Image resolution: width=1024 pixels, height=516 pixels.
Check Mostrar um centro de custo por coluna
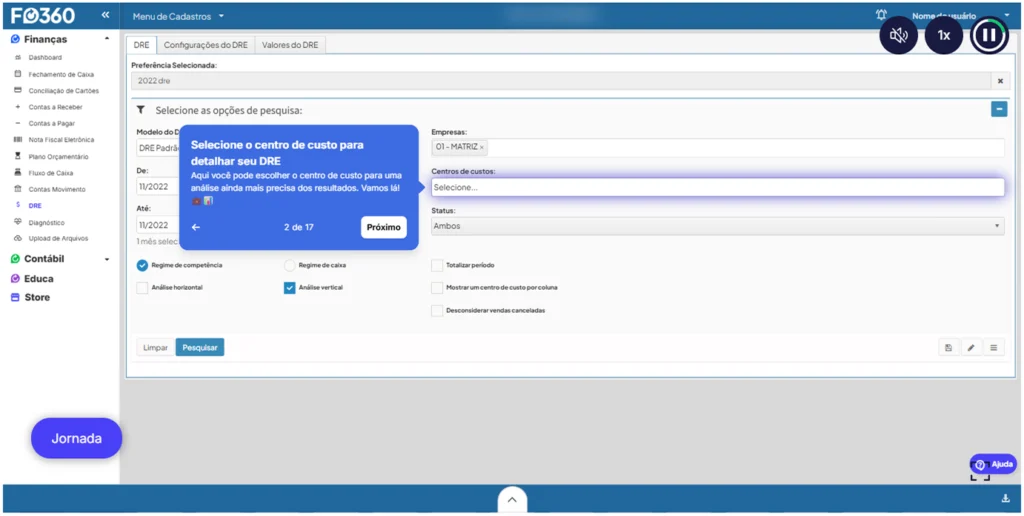coord(437,287)
